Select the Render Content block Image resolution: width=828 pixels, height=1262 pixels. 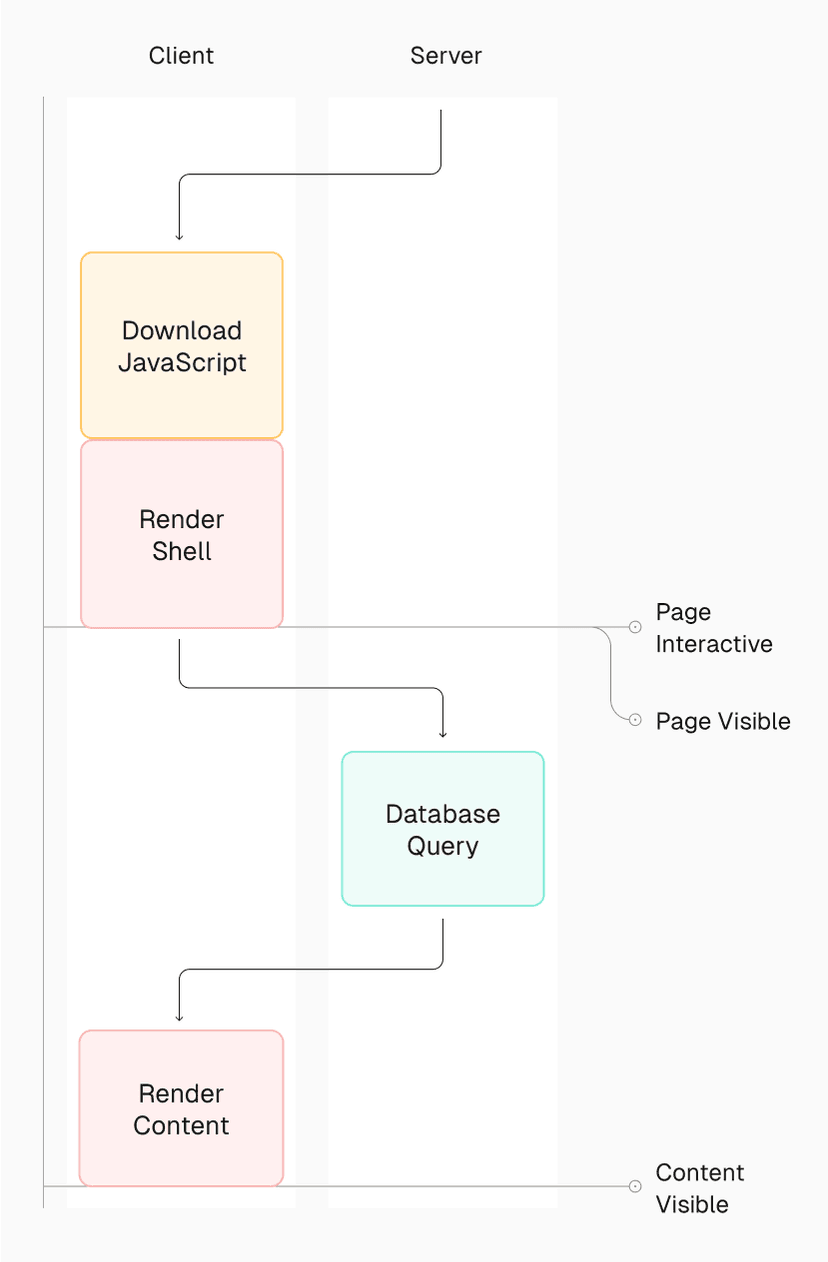click(181, 1108)
